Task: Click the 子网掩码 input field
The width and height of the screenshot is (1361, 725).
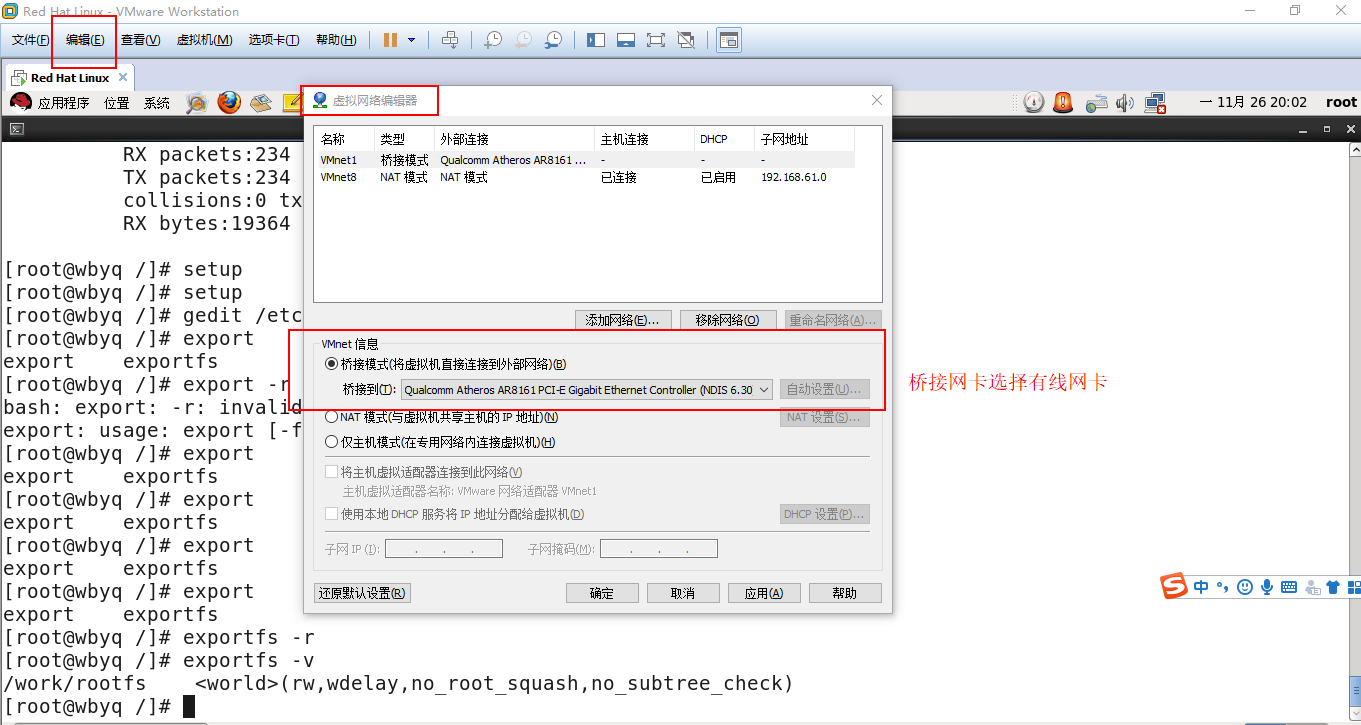Action: tap(659, 549)
